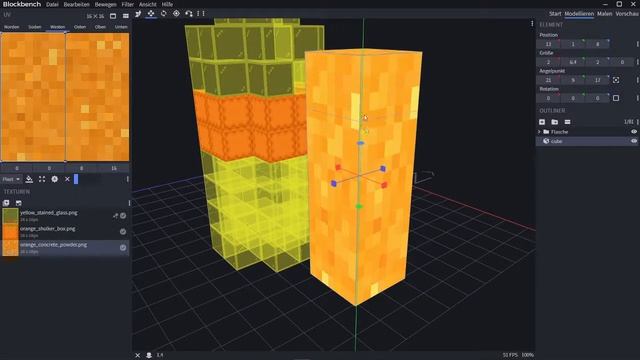Click the blue UV rotation slider handle
The image size is (640, 360).
point(76,179)
